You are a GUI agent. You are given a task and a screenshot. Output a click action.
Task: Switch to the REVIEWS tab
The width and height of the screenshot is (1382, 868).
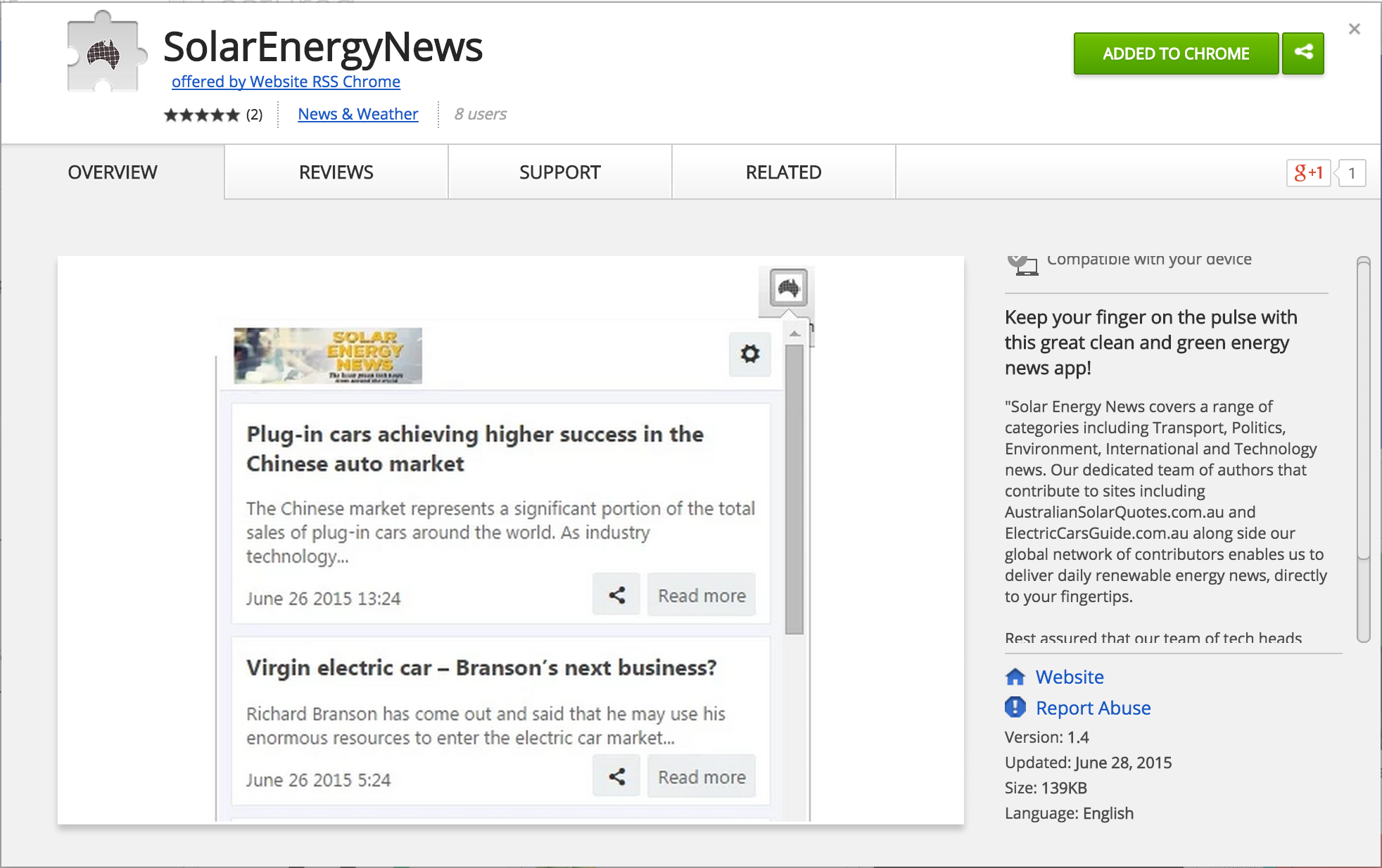point(336,172)
